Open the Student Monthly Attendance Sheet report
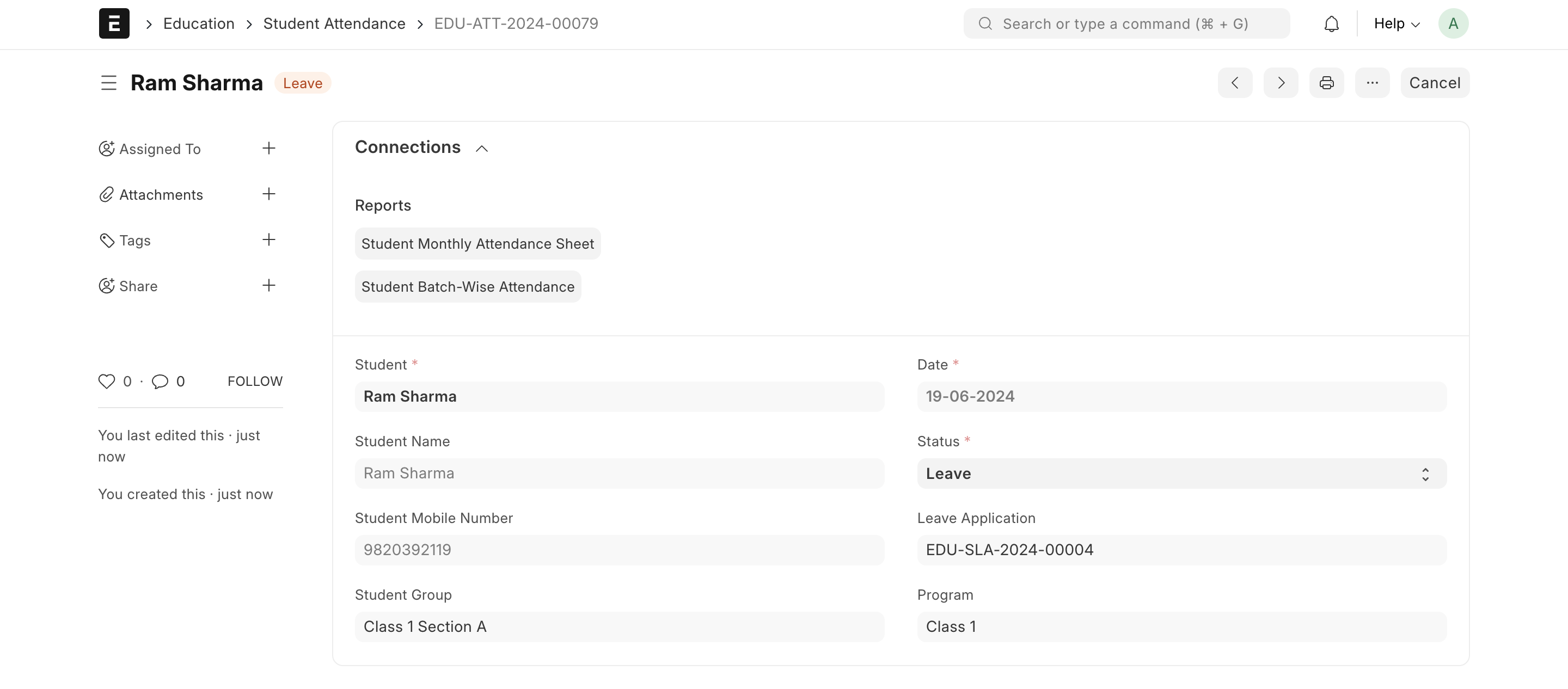The width and height of the screenshot is (1568, 689). pos(477,243)
